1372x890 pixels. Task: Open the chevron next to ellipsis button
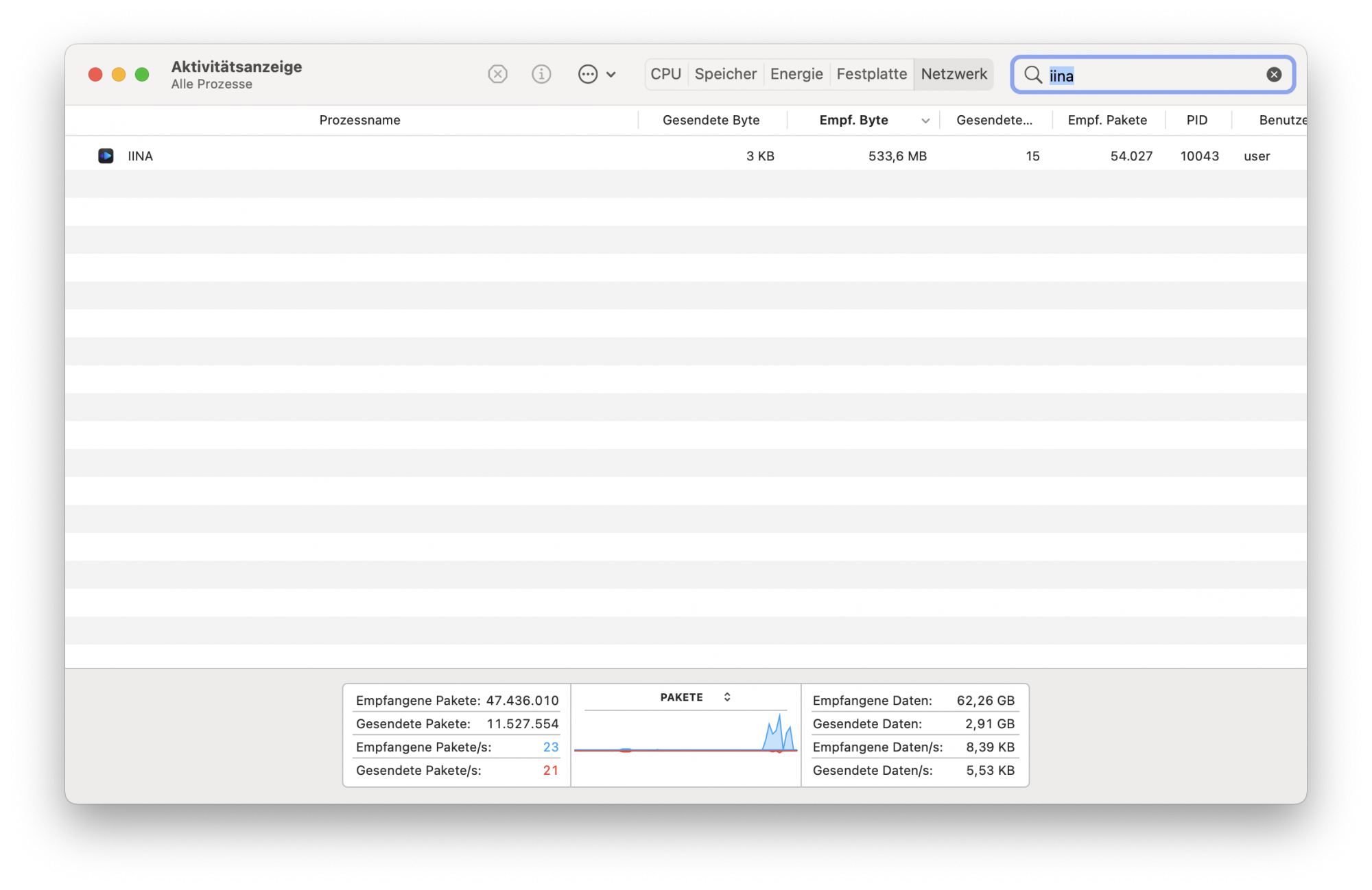(611, 74)
